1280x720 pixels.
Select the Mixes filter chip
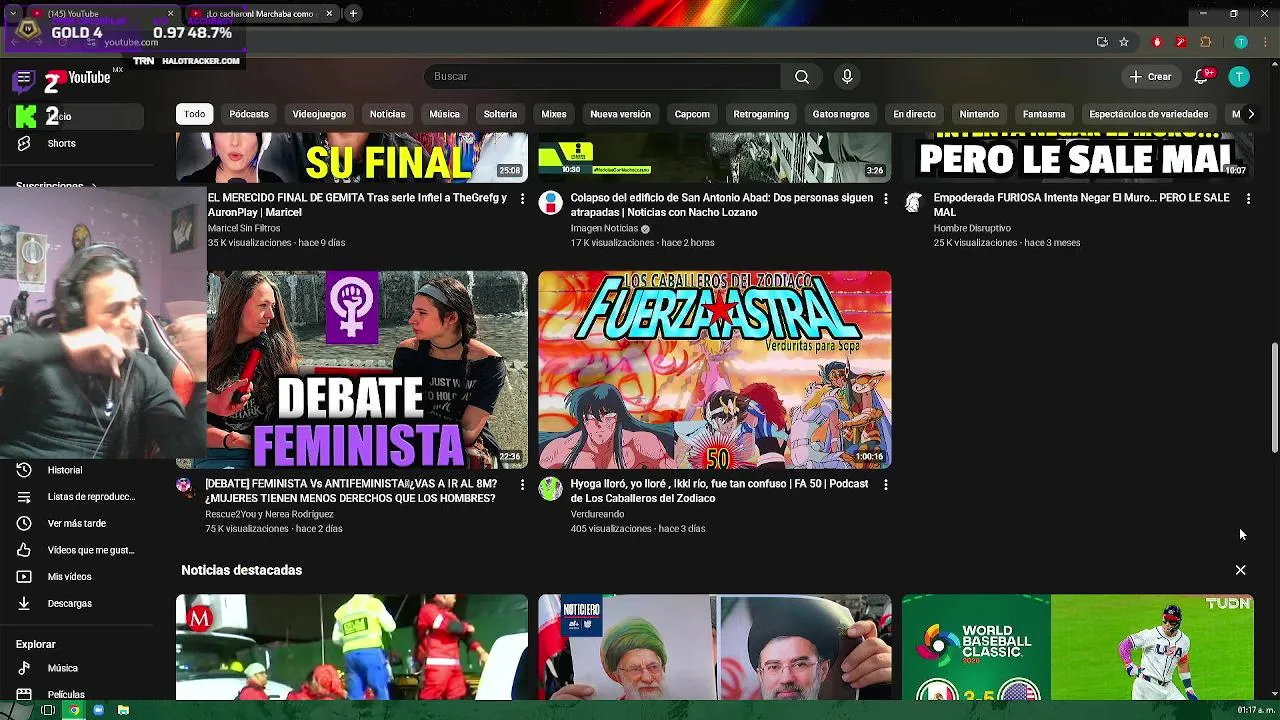click(554, 114)
